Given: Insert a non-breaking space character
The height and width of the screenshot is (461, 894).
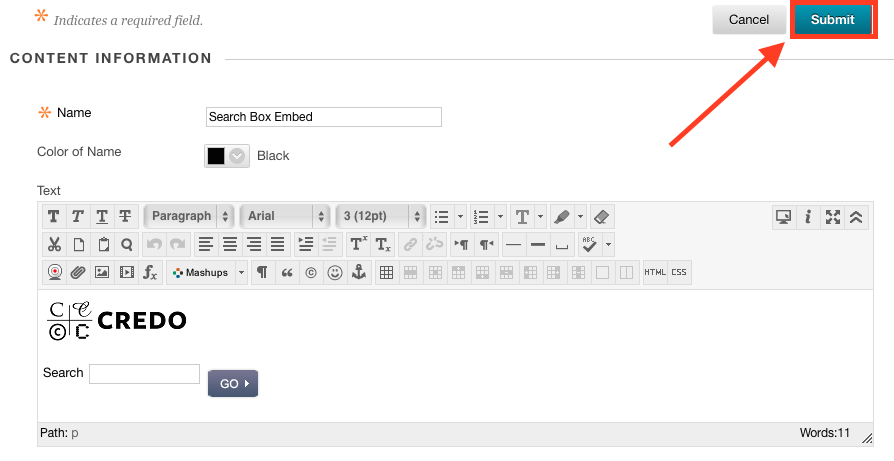Looking at the screenshot, I should click(x=562, y=244).
